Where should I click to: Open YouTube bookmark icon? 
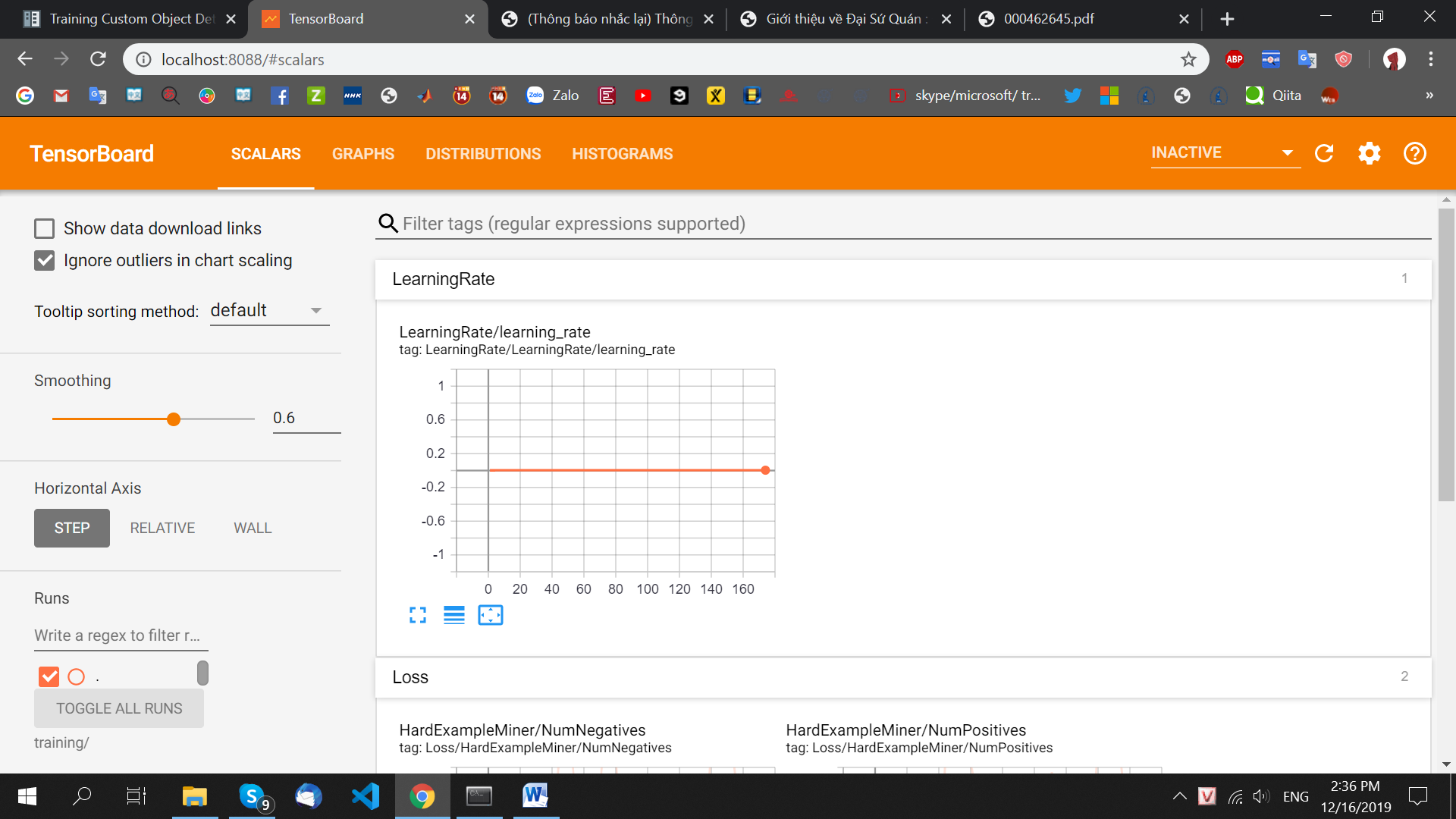coord(643,96)
